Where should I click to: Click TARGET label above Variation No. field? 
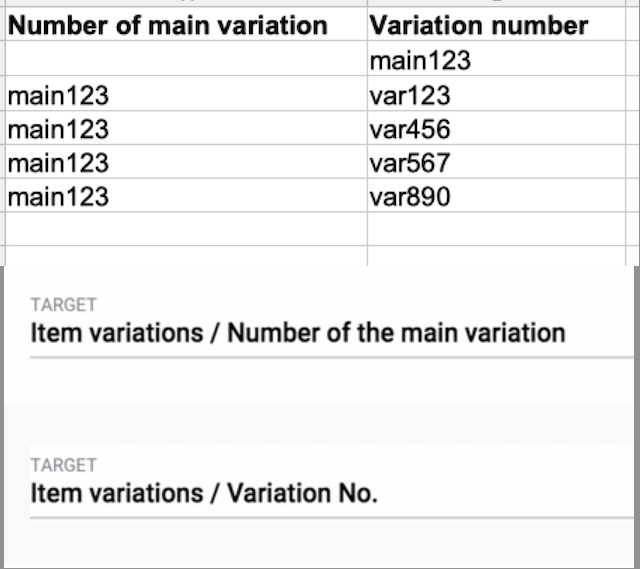coord(64,465)
